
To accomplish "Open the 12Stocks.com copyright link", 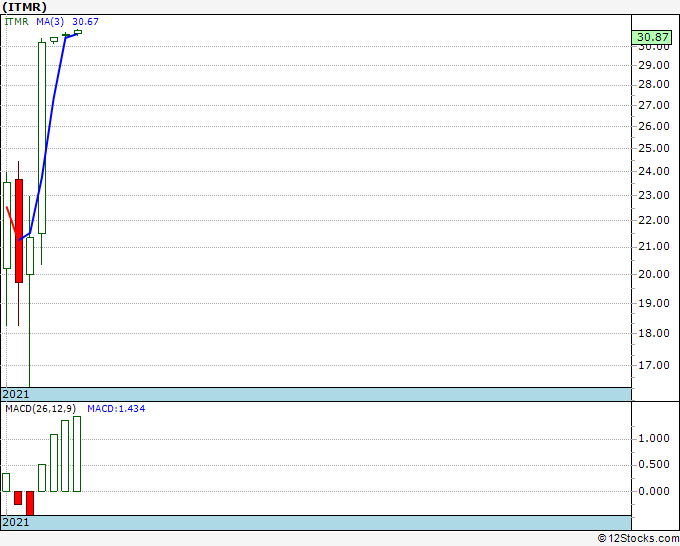I will 638,538.
